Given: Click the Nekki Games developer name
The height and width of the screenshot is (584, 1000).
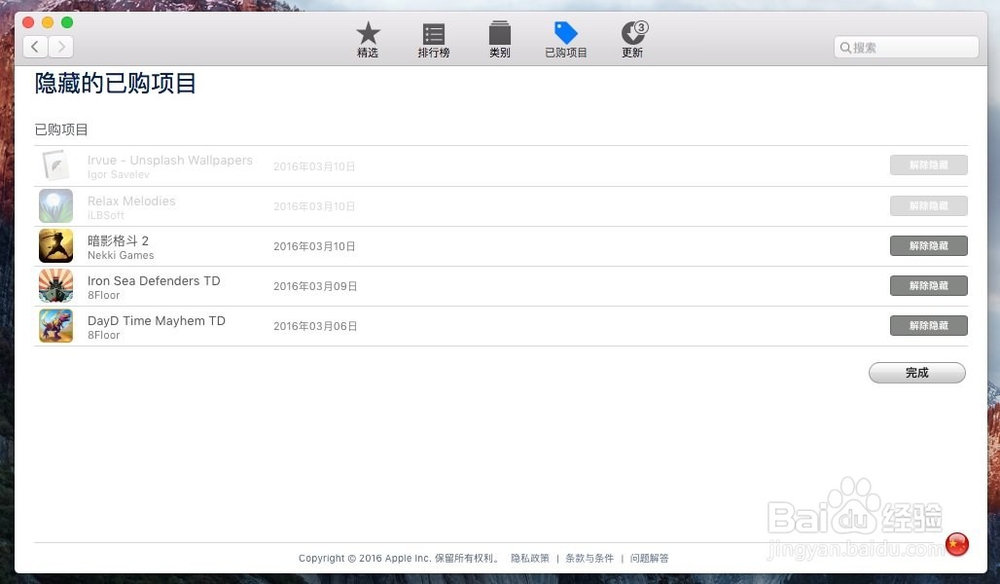Looking at the screenshot, I should (121, 255).
